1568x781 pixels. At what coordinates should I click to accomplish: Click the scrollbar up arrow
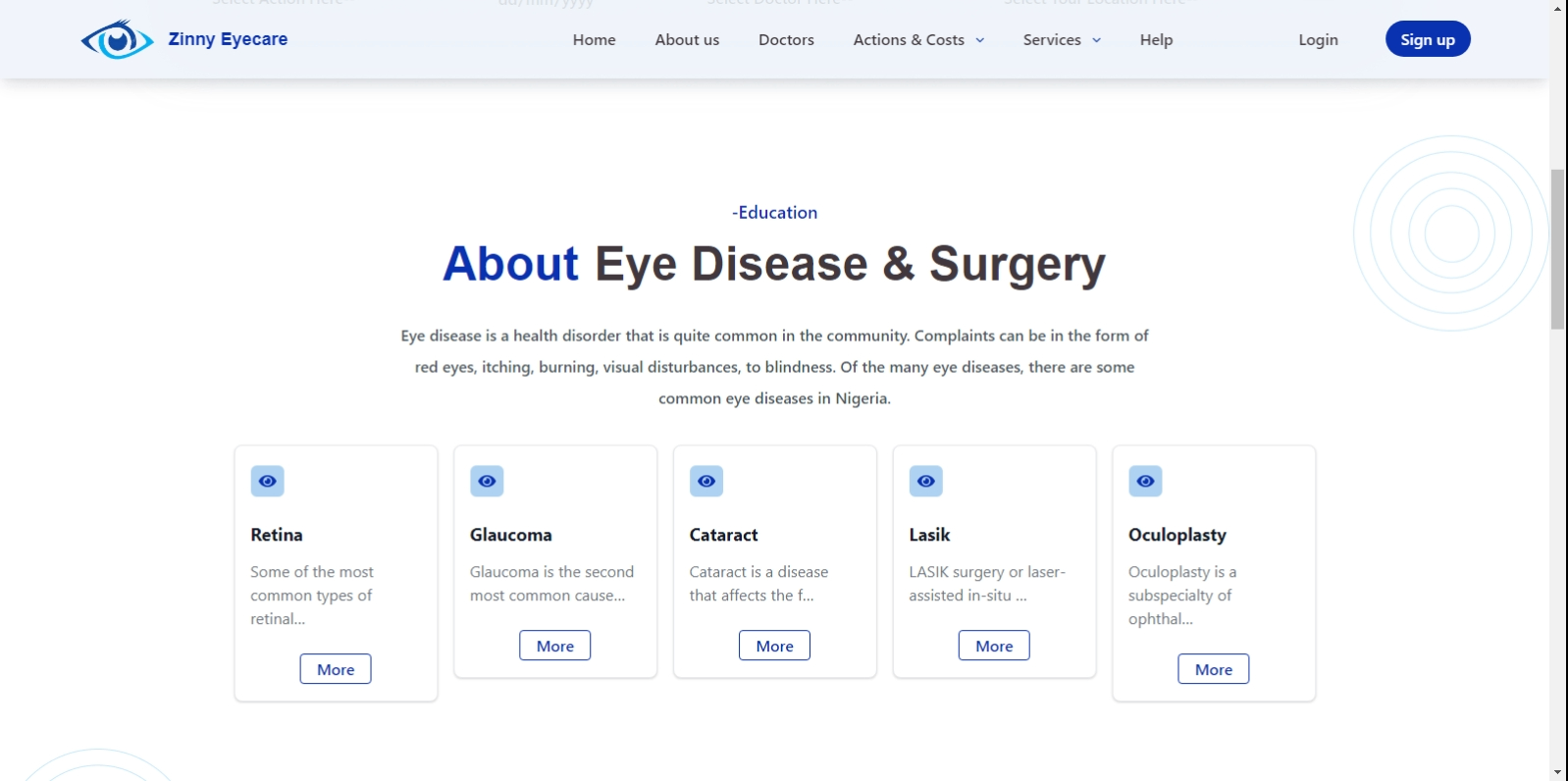click(x=1558, y=8)
